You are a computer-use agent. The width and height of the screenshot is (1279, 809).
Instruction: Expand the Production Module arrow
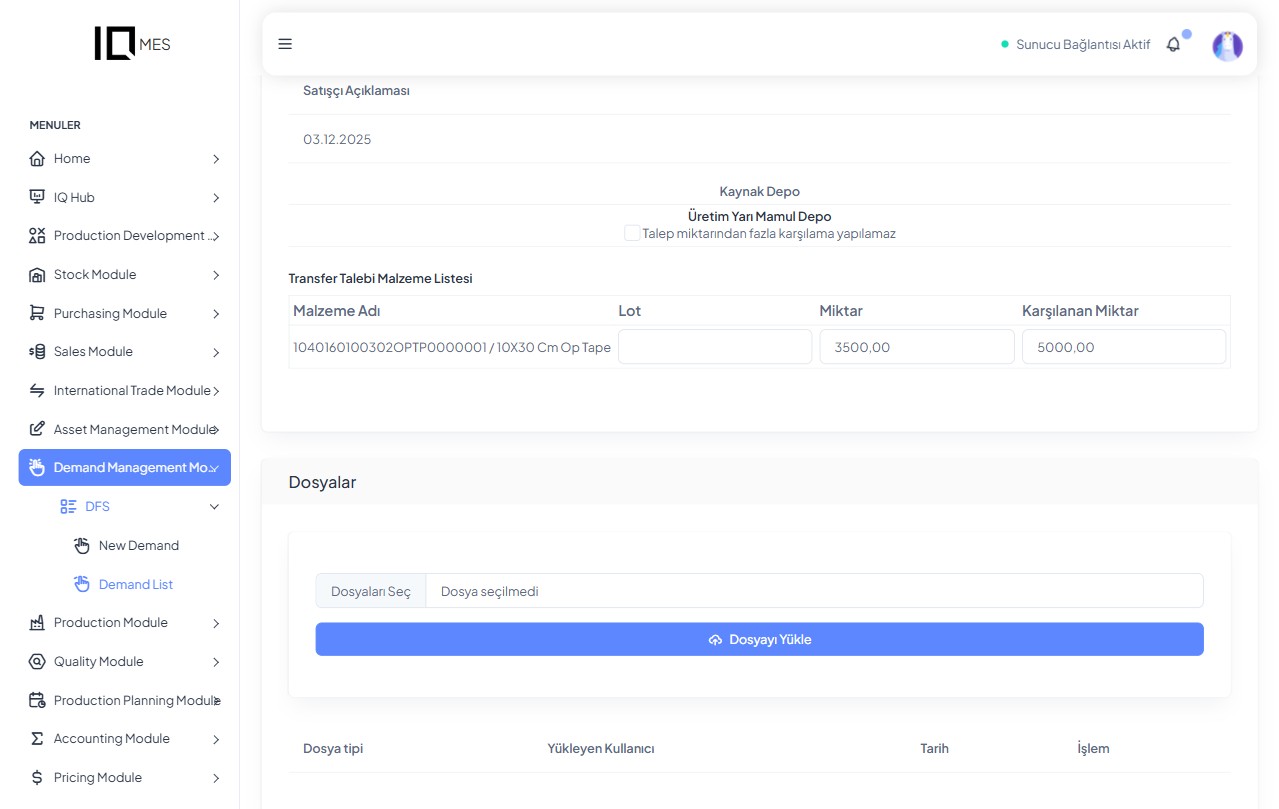[216, 623]
